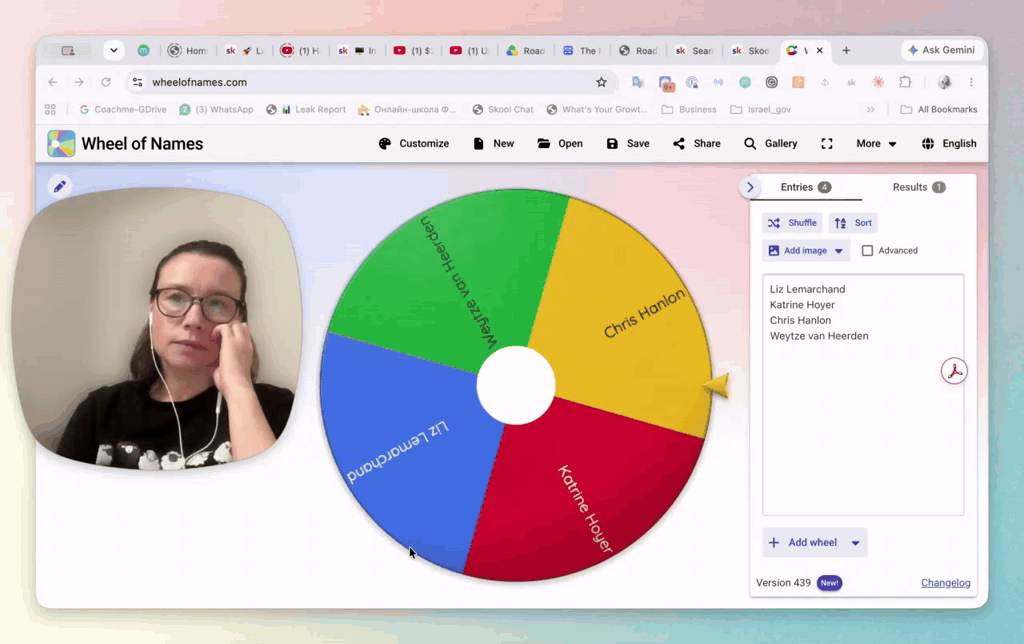The height and width of the screenshot is (644, 1024).
Task: Spin the wheel by clicking its center
Action: (x=516, y=385)
